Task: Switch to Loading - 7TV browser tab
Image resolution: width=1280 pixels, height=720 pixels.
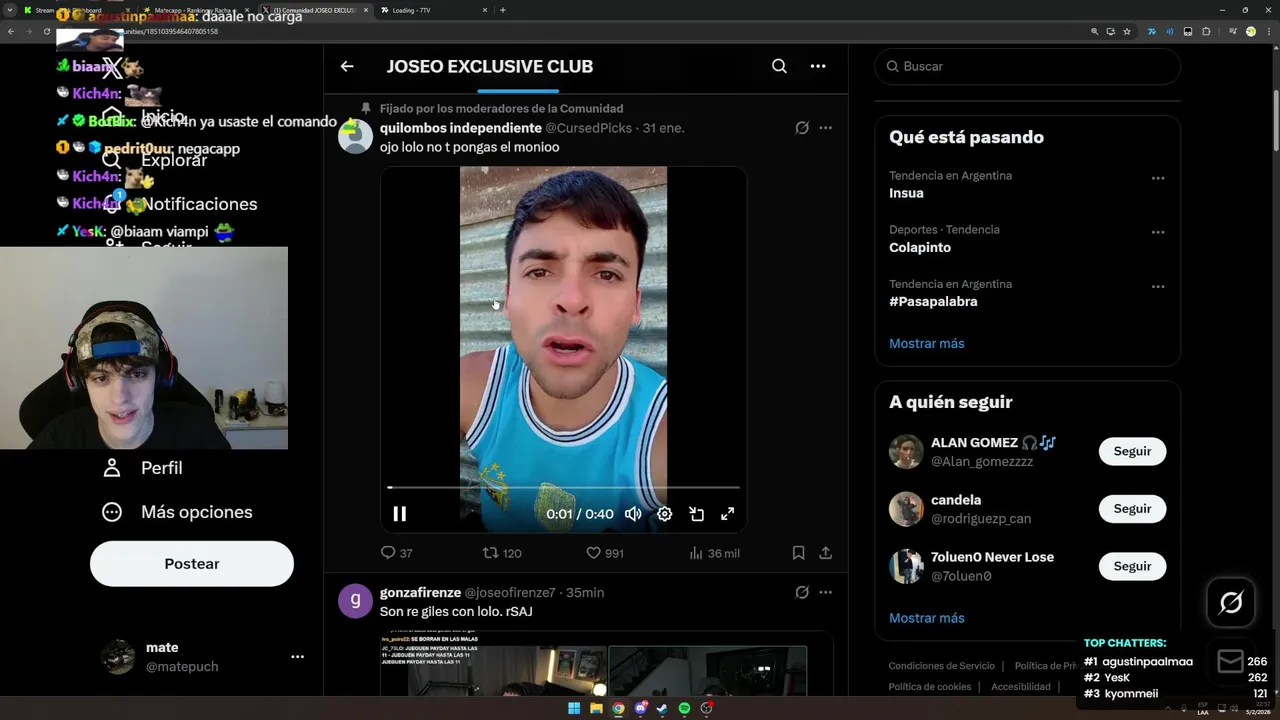Action: (433, 10)
